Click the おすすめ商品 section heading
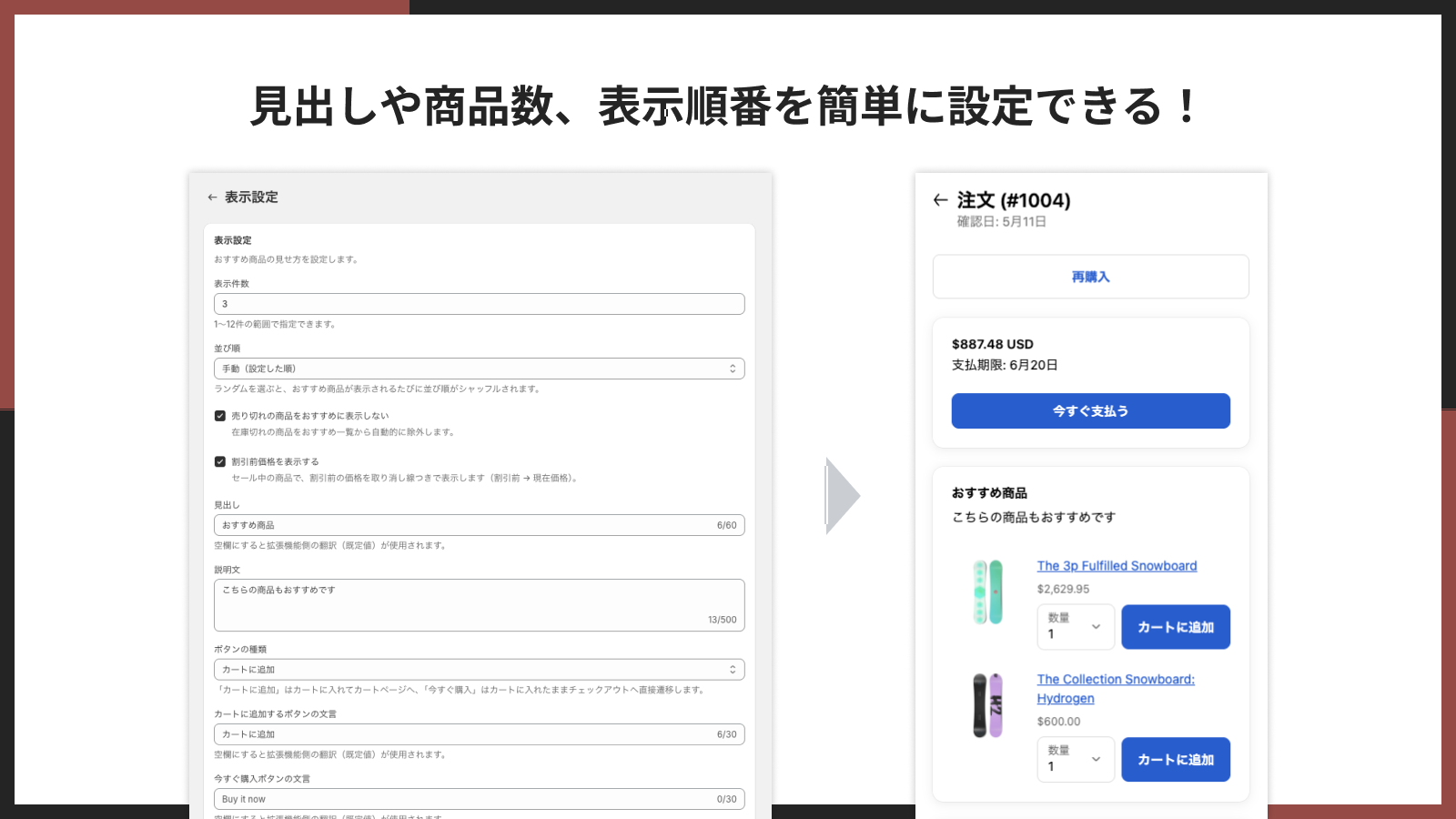Screen dimensions: 1456x819 point(989,493)
